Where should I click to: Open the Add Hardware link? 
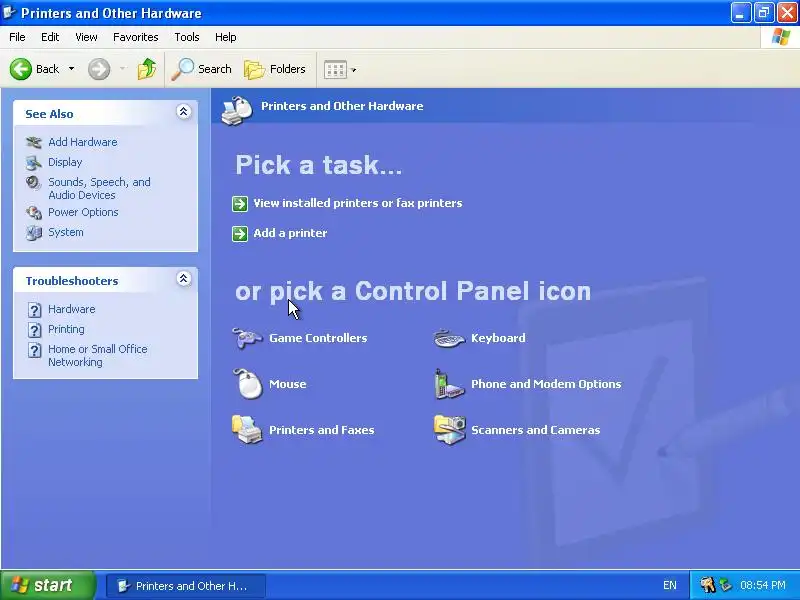(x=83, y=142)
